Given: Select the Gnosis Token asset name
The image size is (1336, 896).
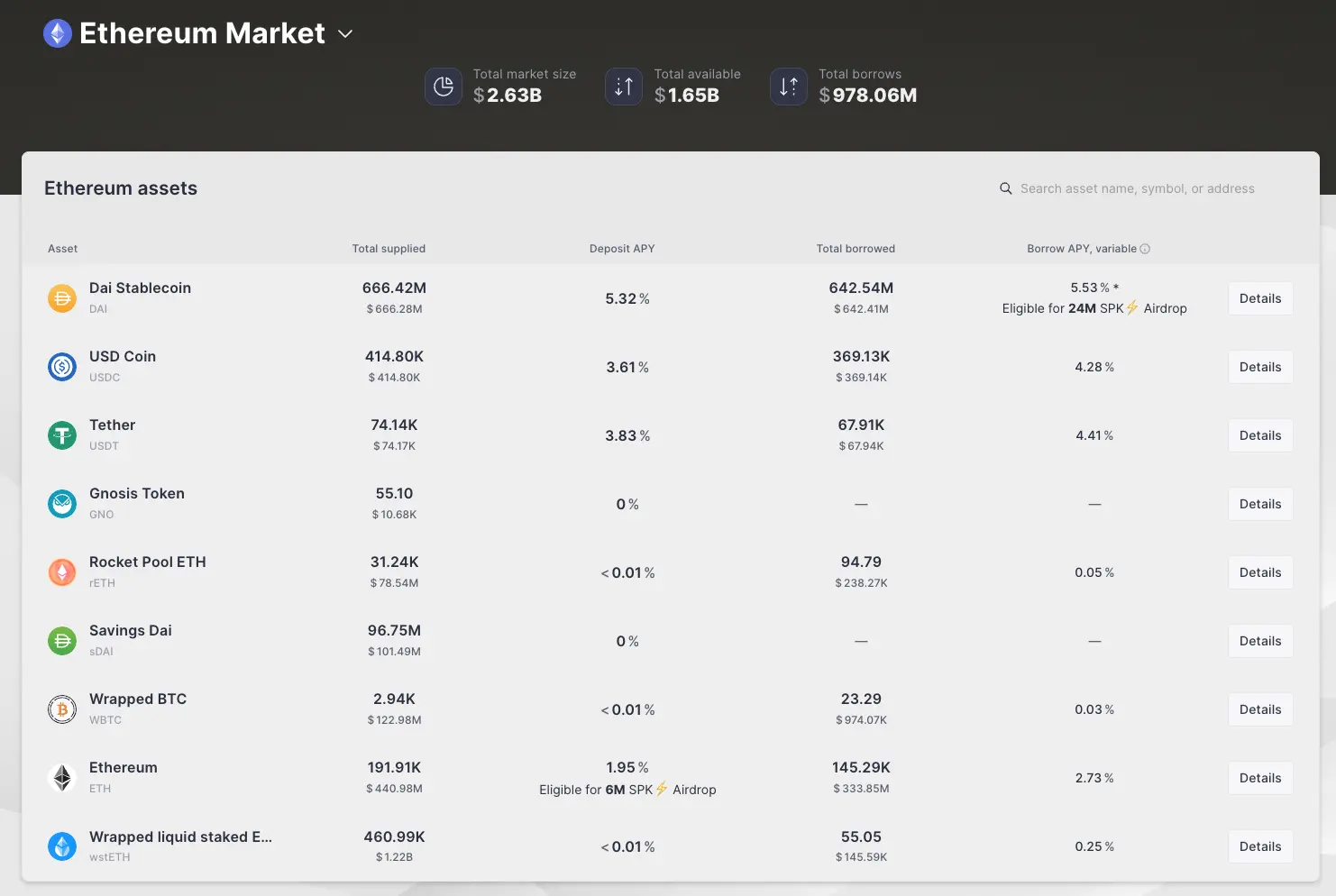Looking at the screenshot, I should [137, 494].
